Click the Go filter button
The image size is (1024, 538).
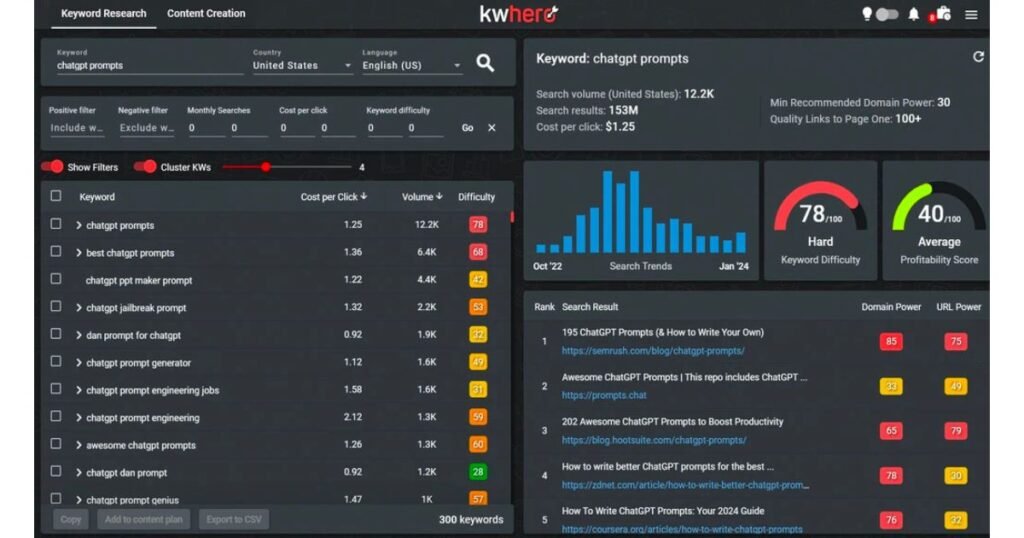coord(468,128)
